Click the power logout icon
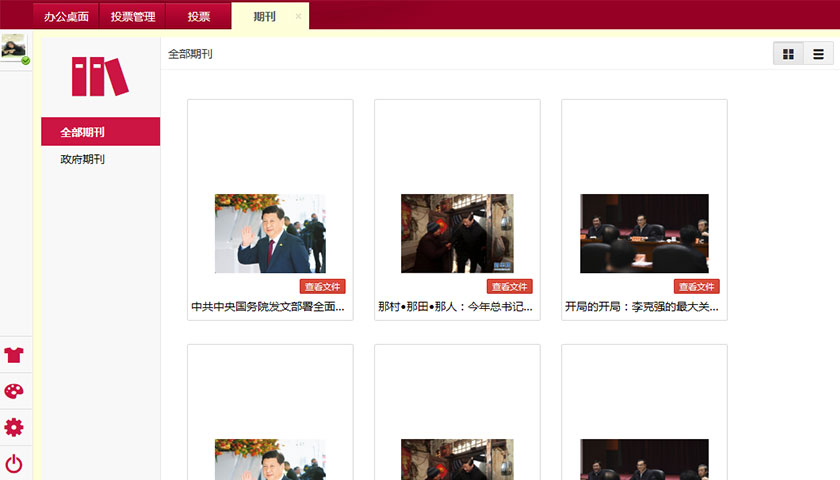The height and width of the screenshot is (480, 840). tap(14, 463)
